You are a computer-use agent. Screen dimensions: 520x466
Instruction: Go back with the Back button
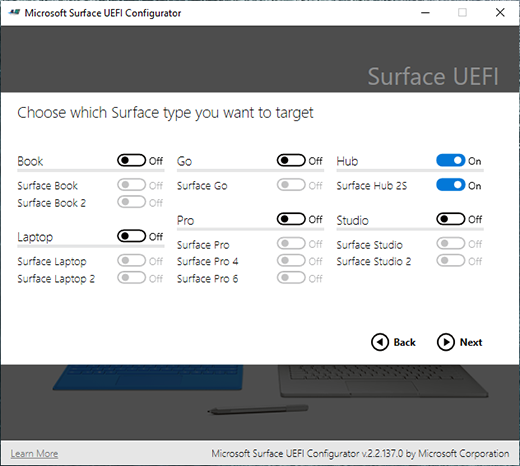coord(393,342)
